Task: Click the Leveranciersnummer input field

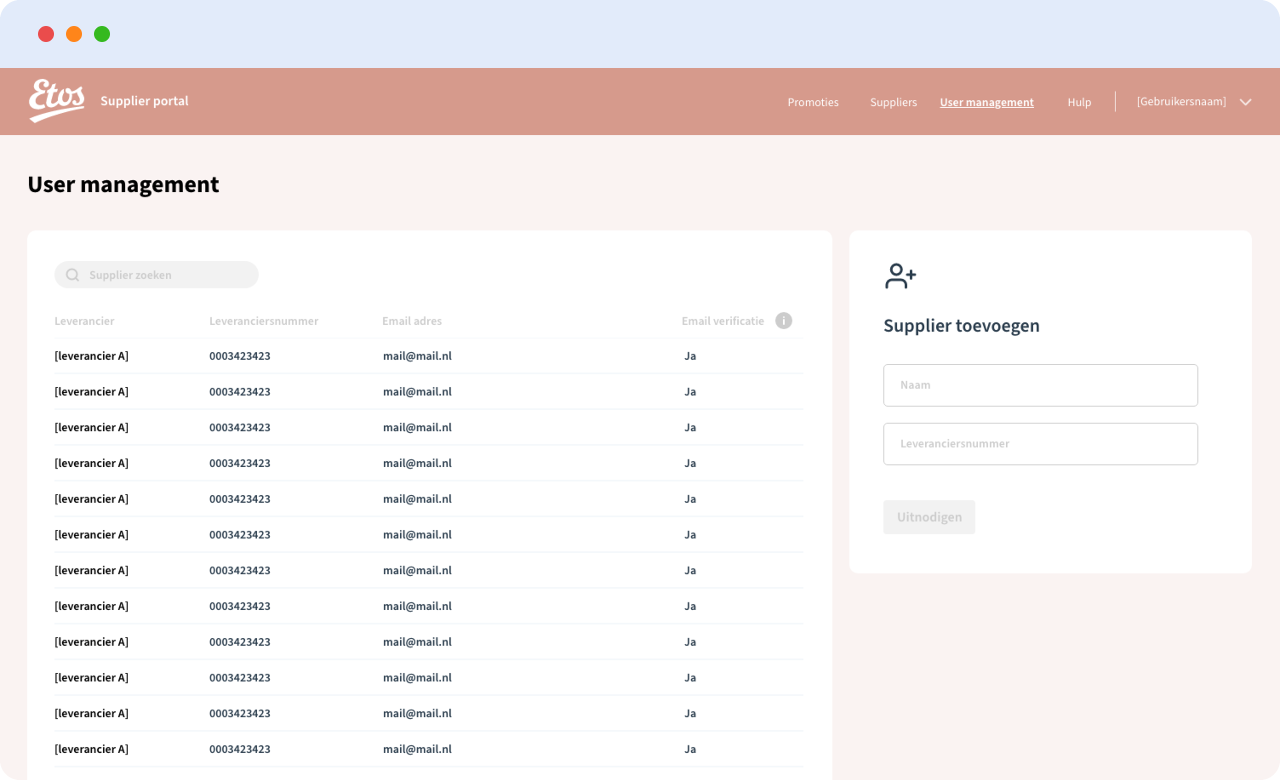Action: (1040, 444)
